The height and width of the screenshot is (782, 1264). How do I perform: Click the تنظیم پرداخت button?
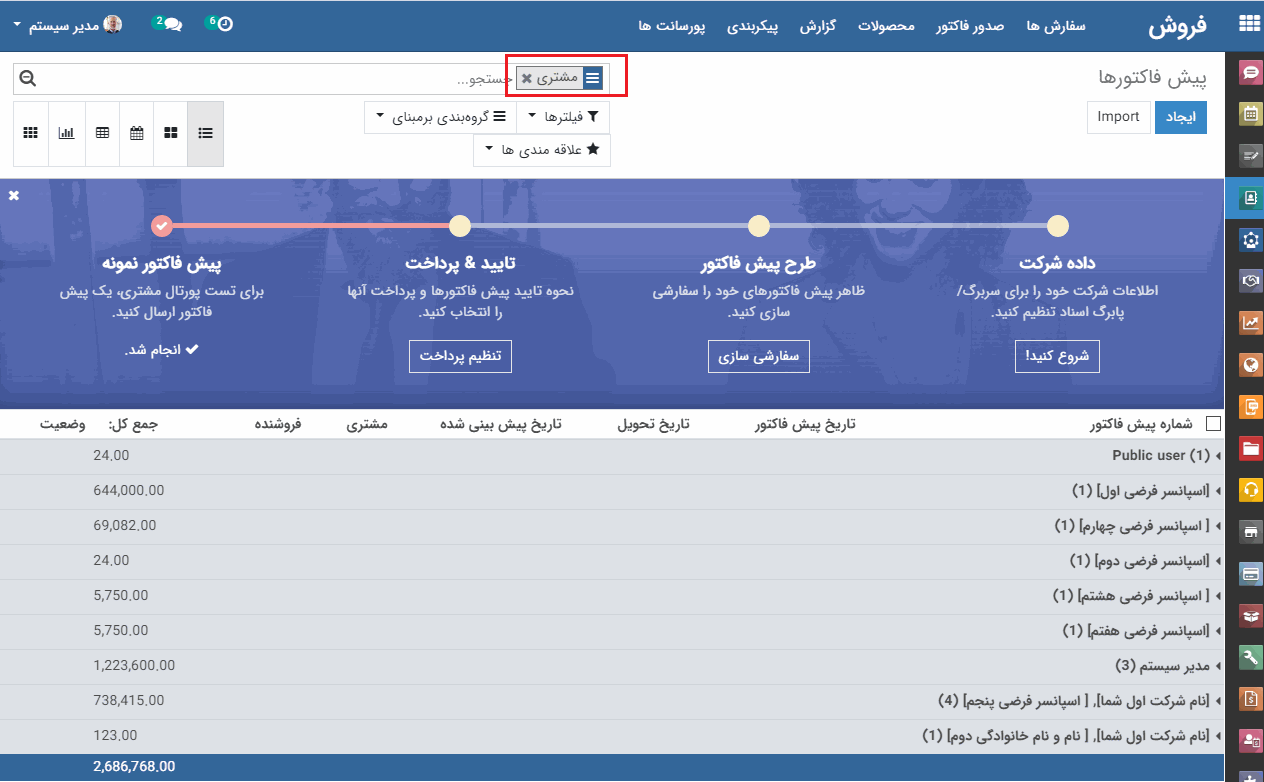[460, 356]
